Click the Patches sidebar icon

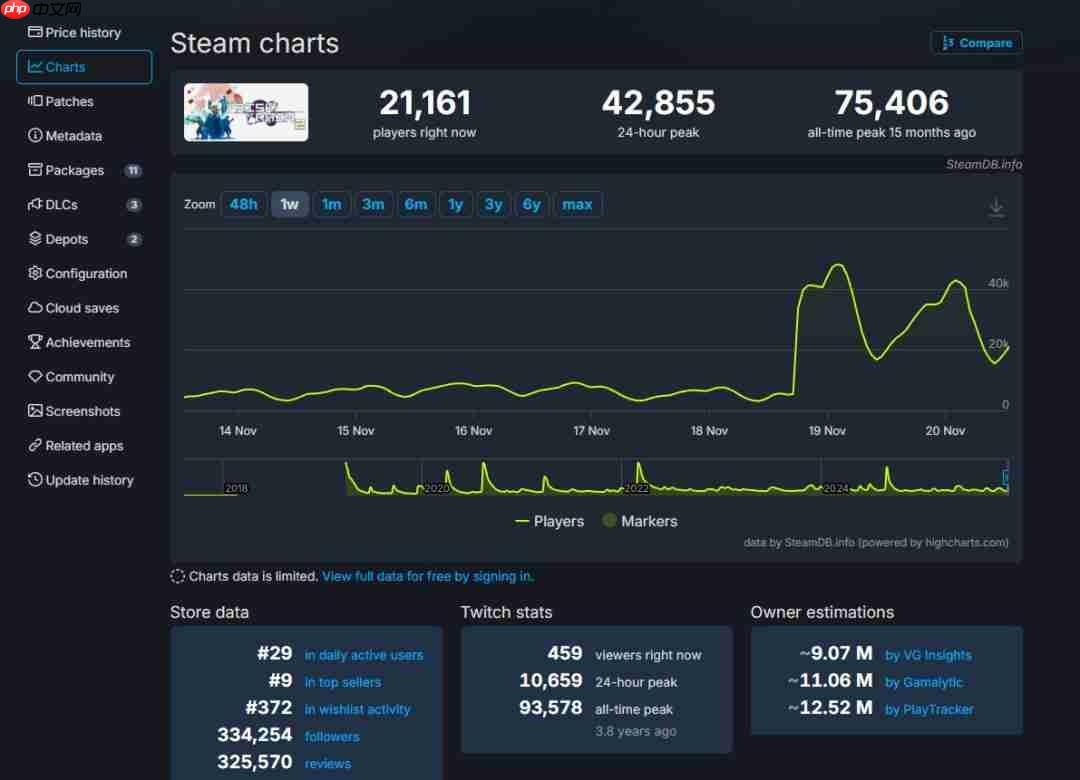pos(35,101)
